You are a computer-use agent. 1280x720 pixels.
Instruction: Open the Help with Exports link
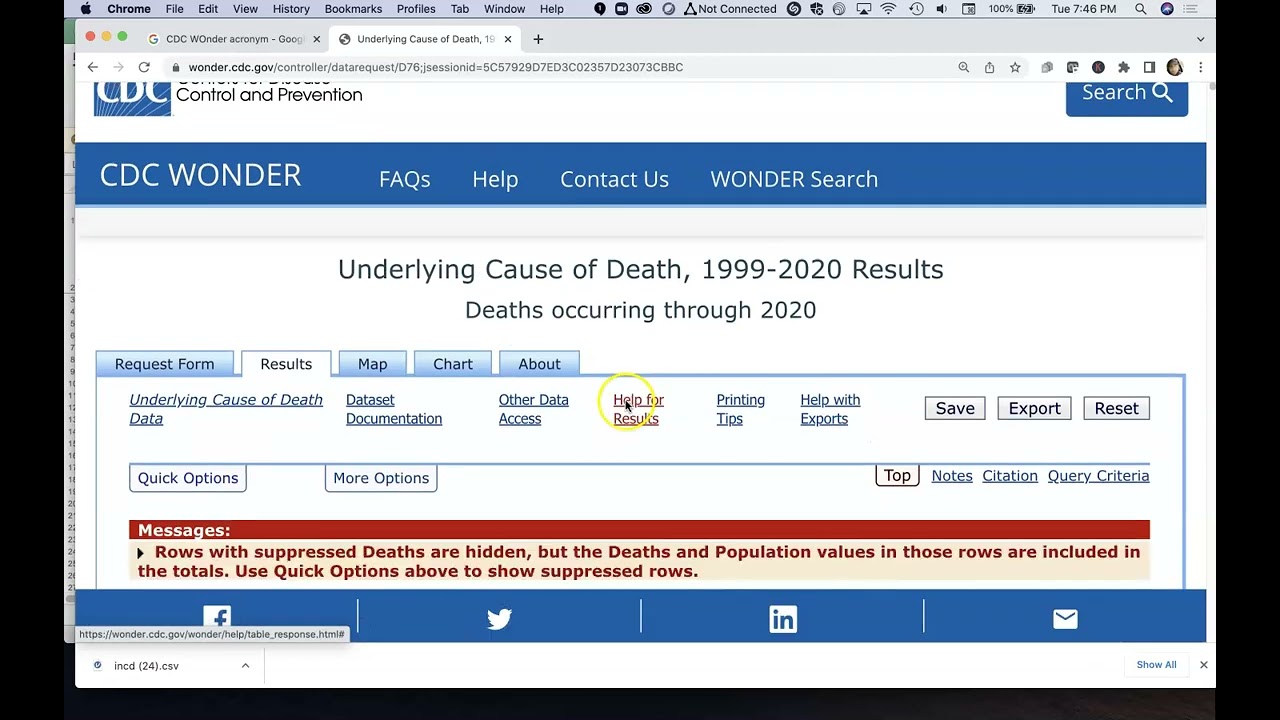(830, 409)
